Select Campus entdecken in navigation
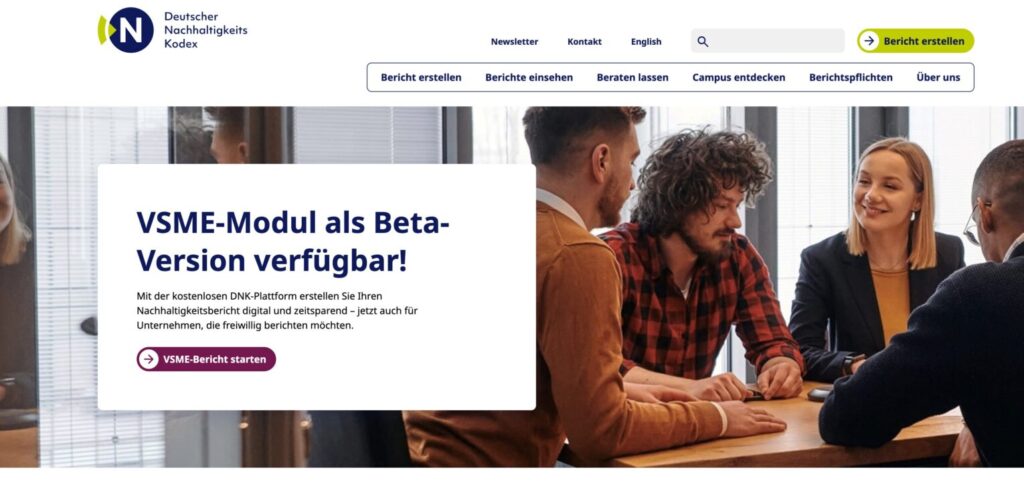This screenshot has width=1024, height=489. tap(739, 77)
